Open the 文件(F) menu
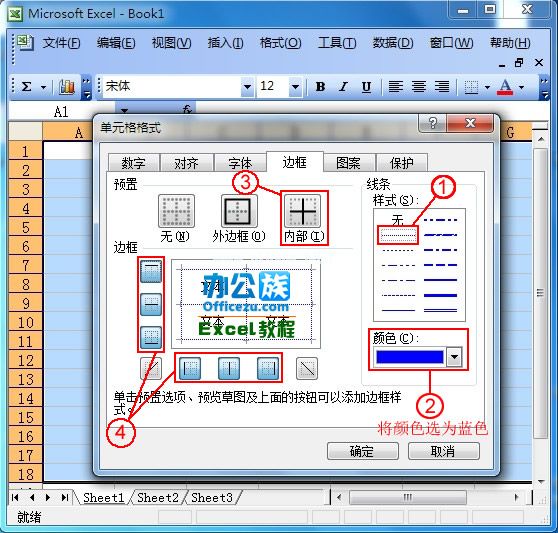The image size is (558, 533). (x=61, y=43)
